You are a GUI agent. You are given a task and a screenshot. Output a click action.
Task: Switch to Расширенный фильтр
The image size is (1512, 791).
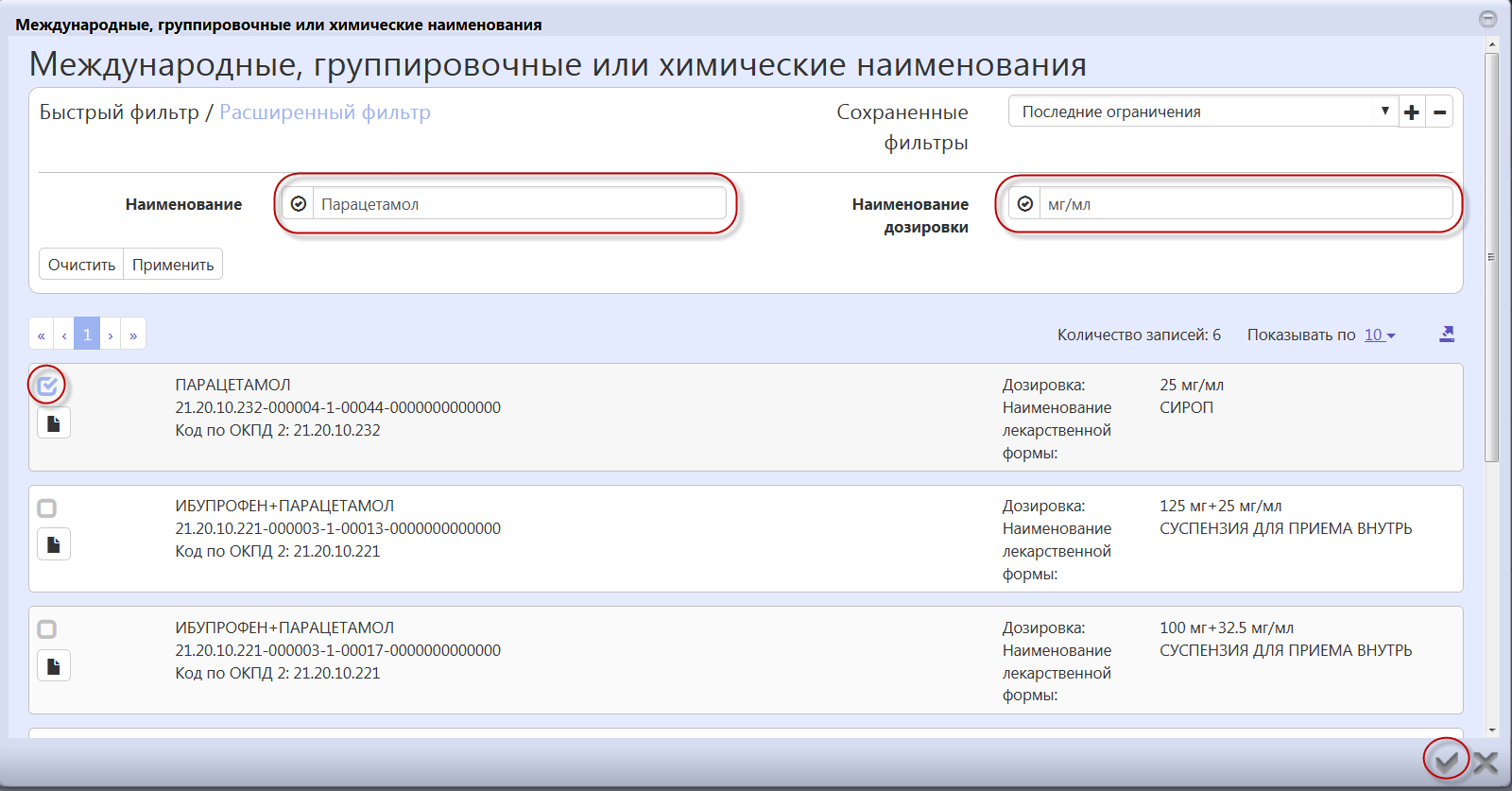click(325, 112)
